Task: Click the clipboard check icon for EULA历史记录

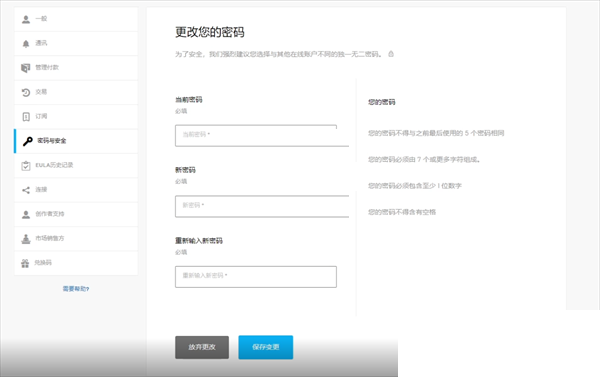Action: [x=26, y=166]
